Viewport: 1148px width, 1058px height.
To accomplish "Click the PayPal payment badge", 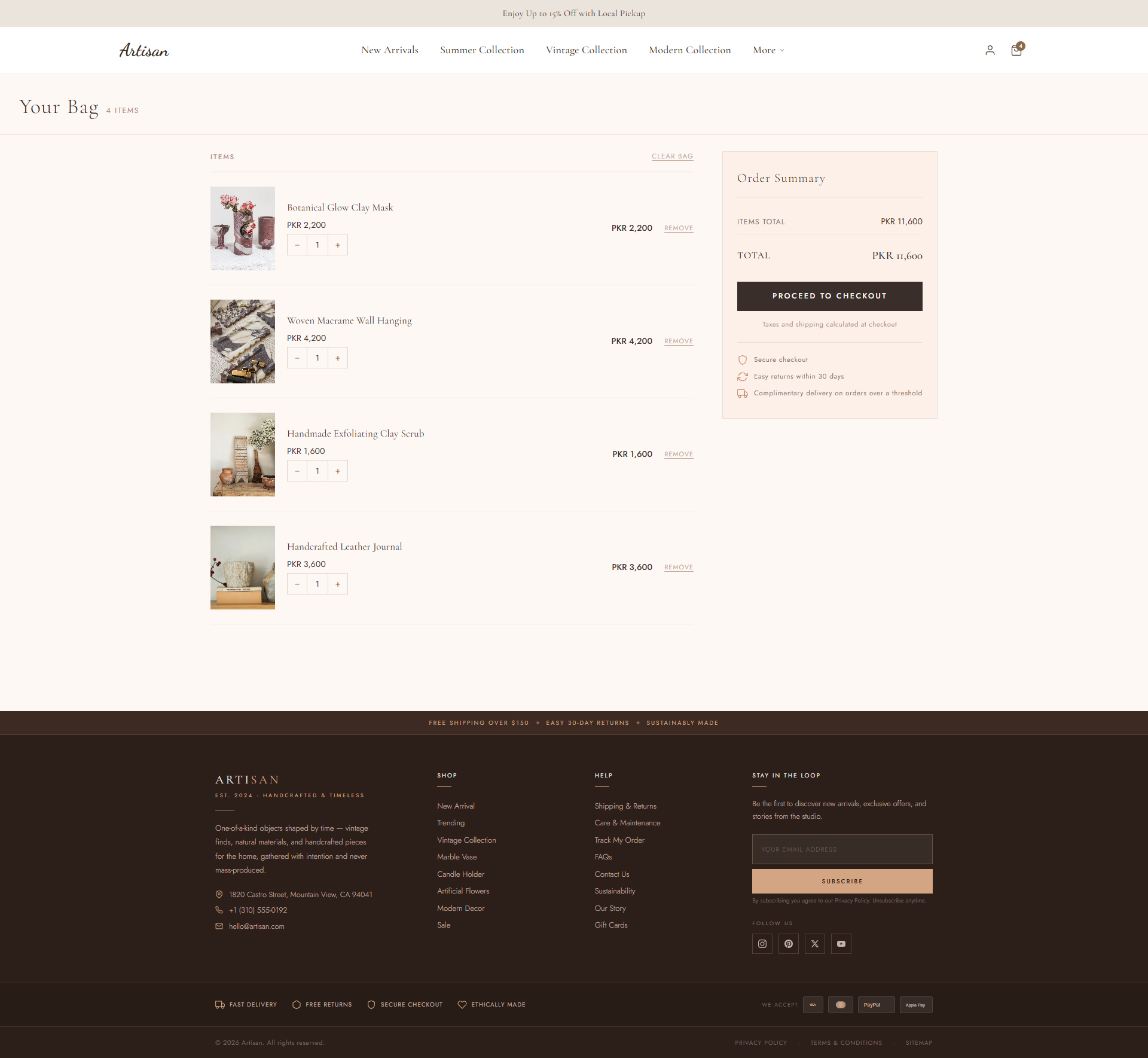I will point(877,1005).
